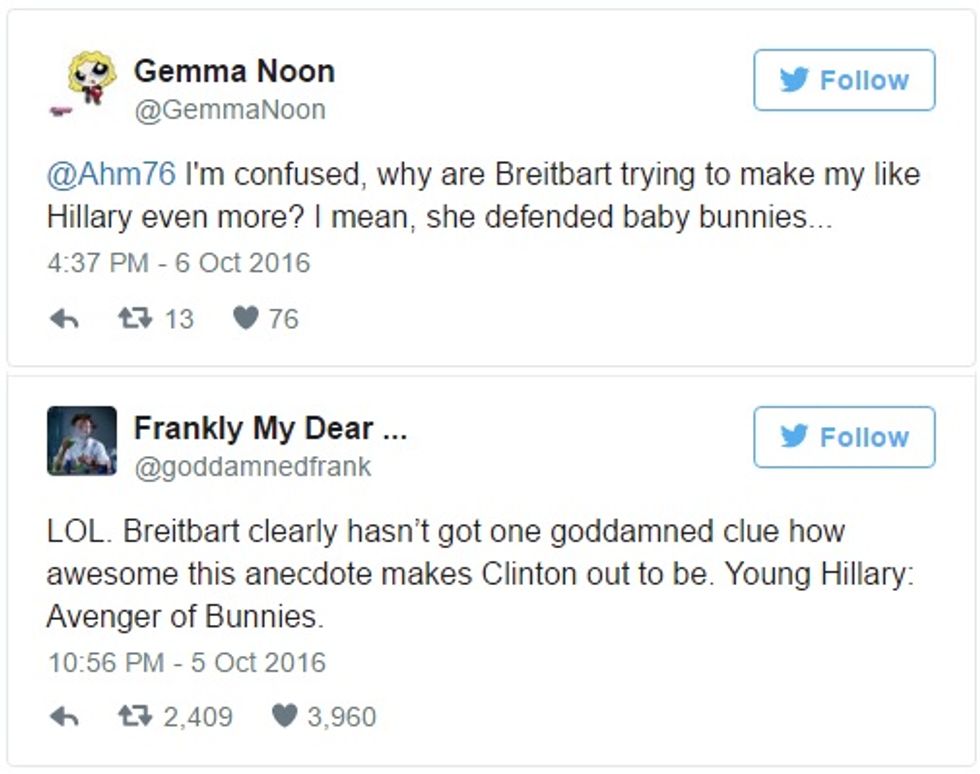Follow Gemma Noon
980x774 pixels.
(844, 80)
